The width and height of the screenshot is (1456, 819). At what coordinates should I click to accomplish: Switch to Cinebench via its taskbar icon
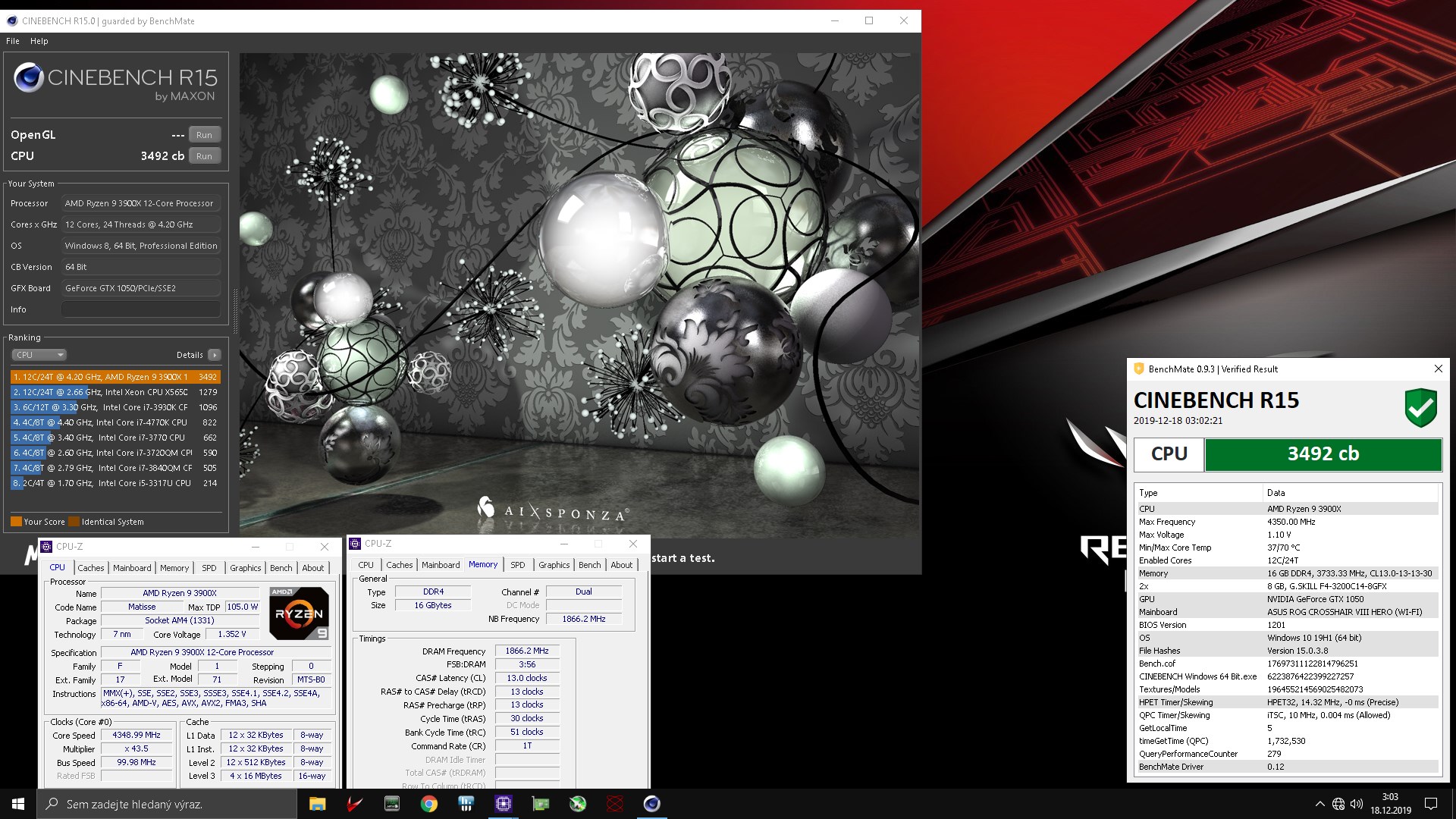click(x=652, y=804)
